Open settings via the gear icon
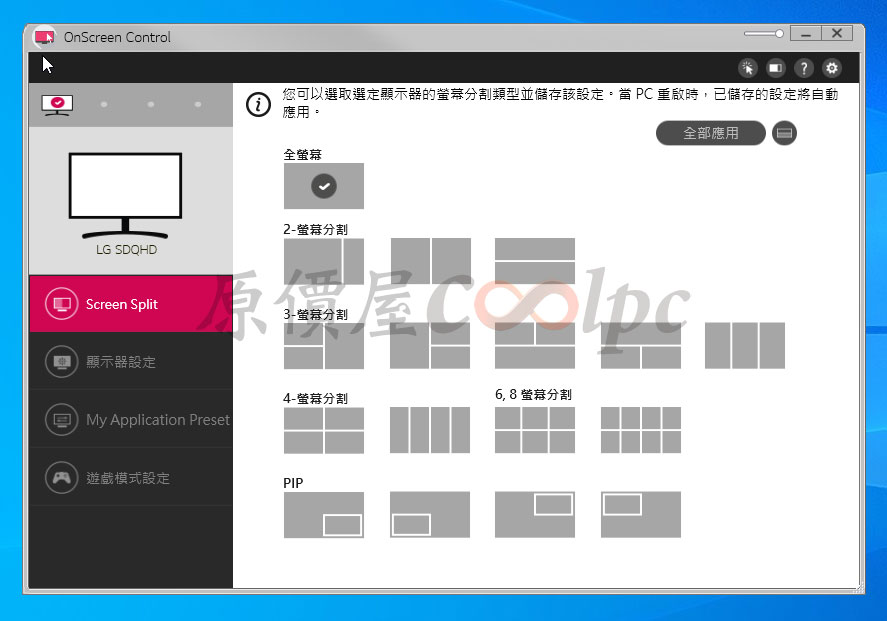 (x=832, y=68)
